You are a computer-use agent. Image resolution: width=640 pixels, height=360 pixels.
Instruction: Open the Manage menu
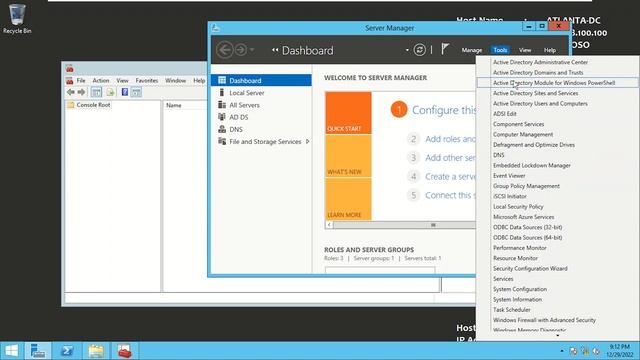click(472, 50)
